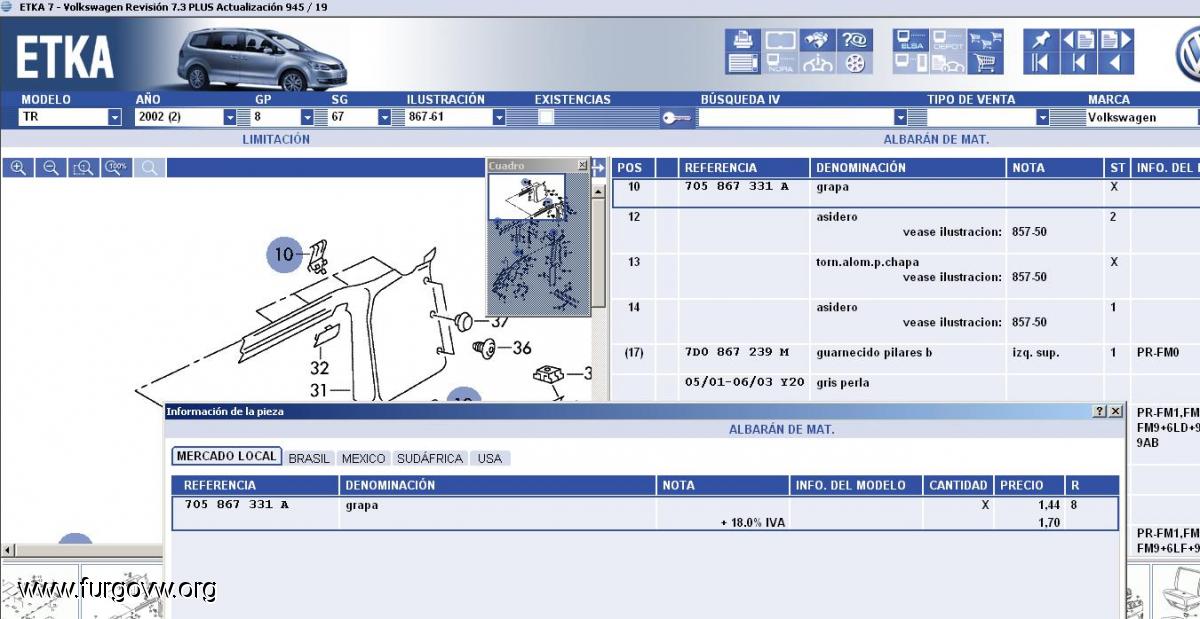
Task: Click the MARCA field showing Volkswagen
Action: point(1142,117)
